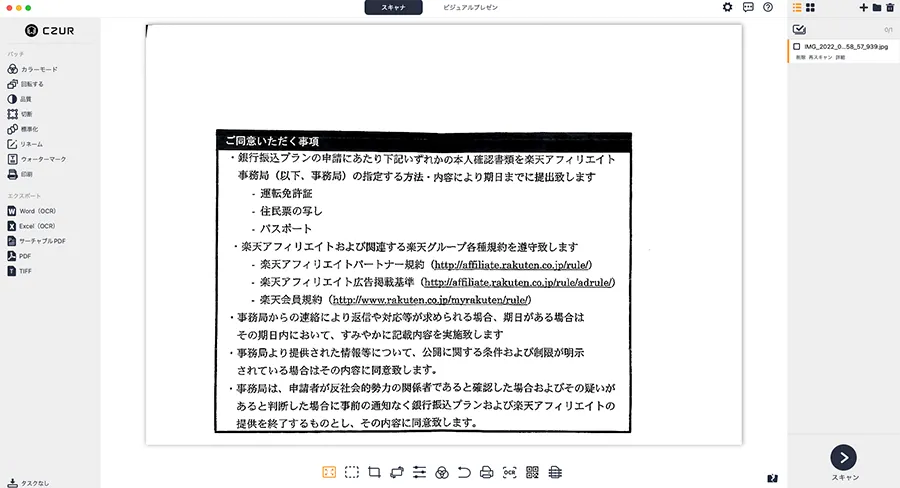
Task: Open リネーム batch rename
Action: (25, 144)
